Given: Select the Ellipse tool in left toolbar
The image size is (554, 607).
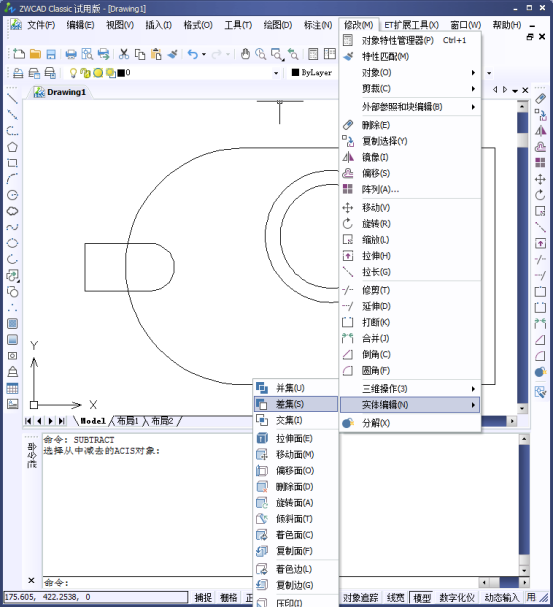Looking at the screenshot, I should pyautogui.click(x=12, y=243).
